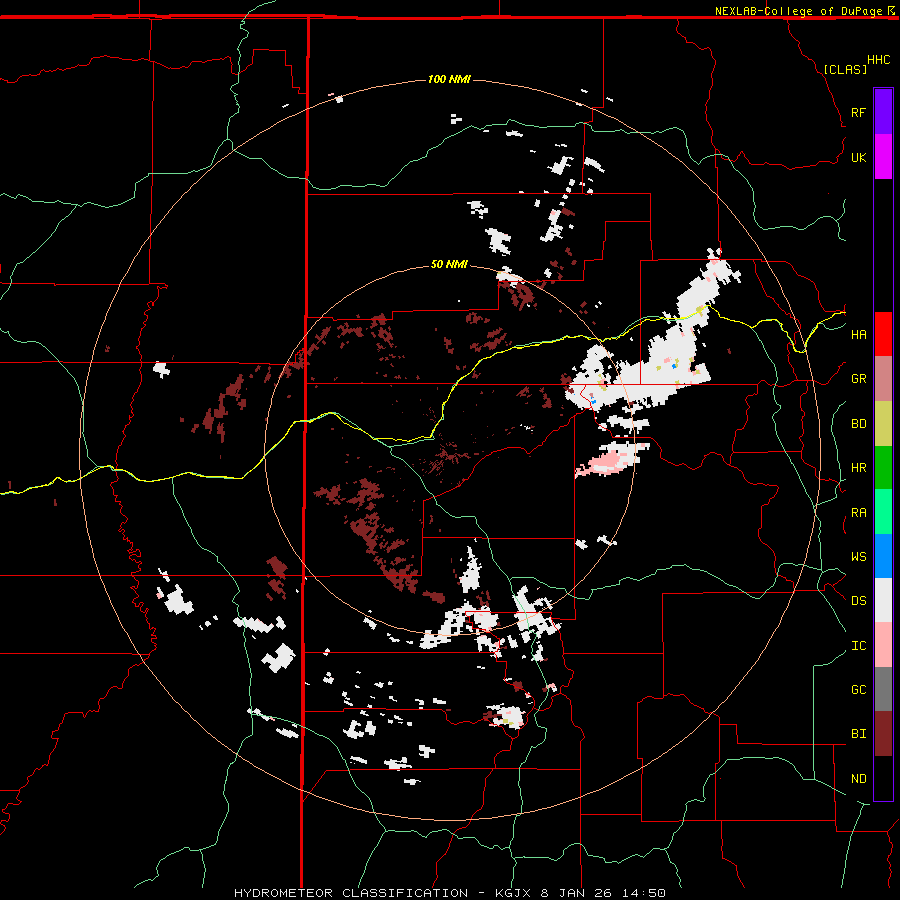Click the DS legend label

coord(858,601)
